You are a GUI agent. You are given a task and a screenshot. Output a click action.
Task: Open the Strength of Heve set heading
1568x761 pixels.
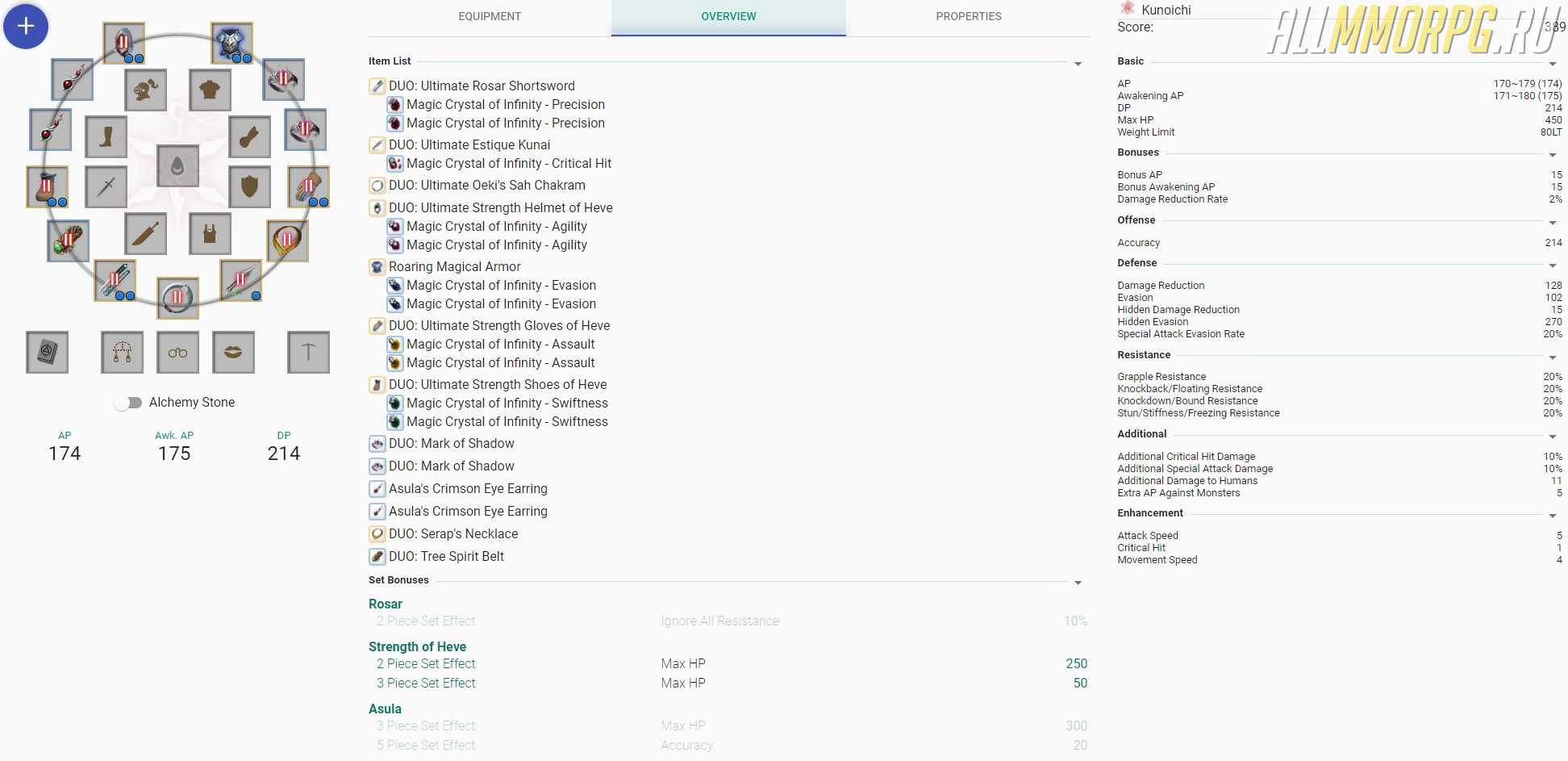417,646
